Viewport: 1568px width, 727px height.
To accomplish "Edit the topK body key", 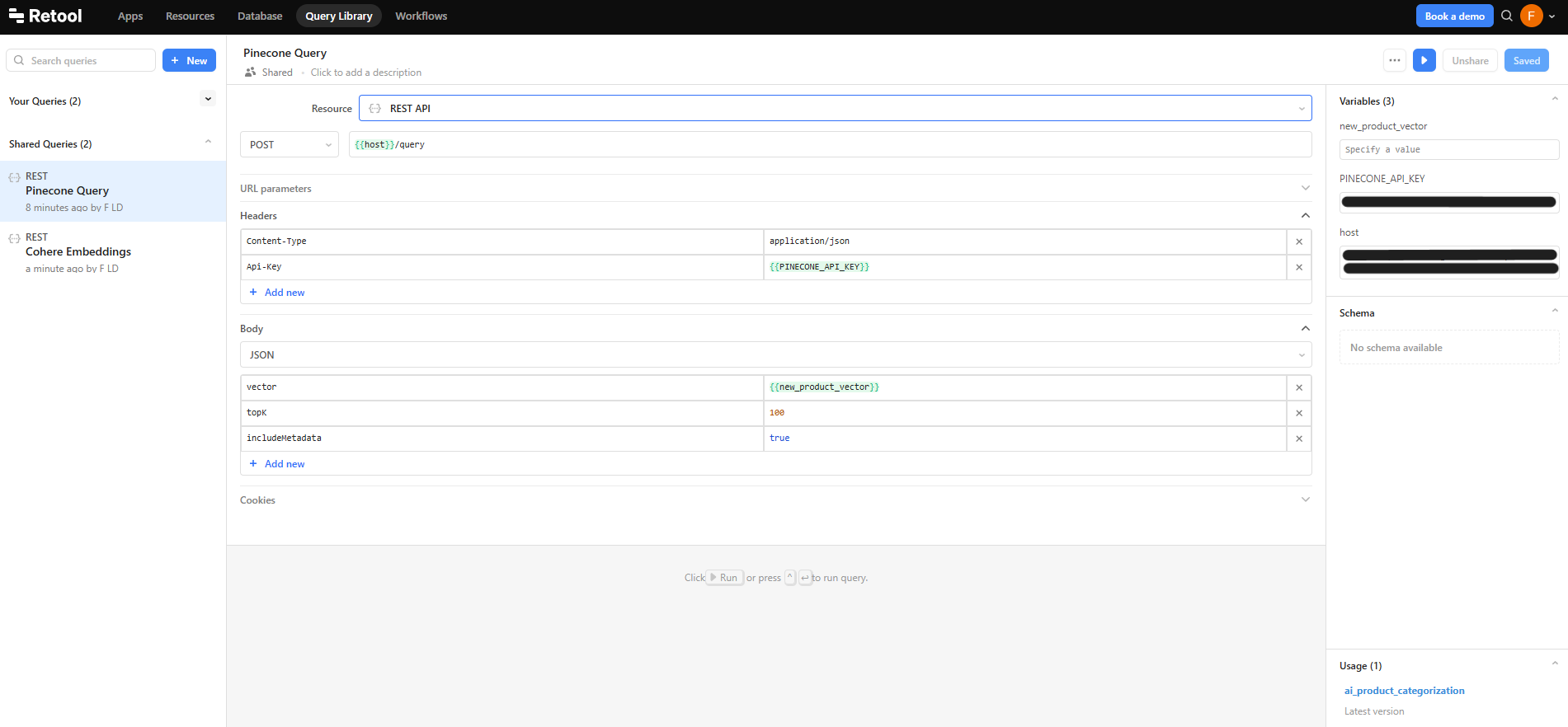I will point(501,413).
